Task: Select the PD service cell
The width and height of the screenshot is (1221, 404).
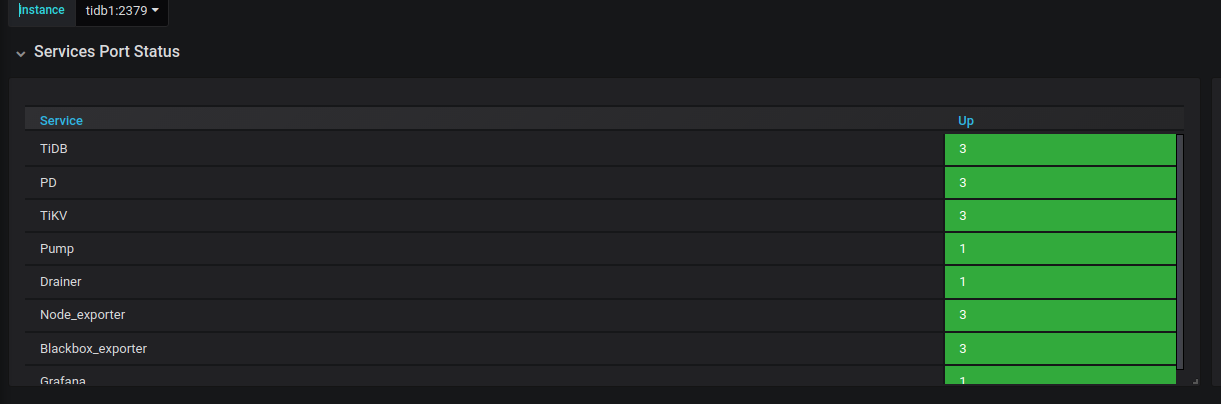Action: point(48,183)
